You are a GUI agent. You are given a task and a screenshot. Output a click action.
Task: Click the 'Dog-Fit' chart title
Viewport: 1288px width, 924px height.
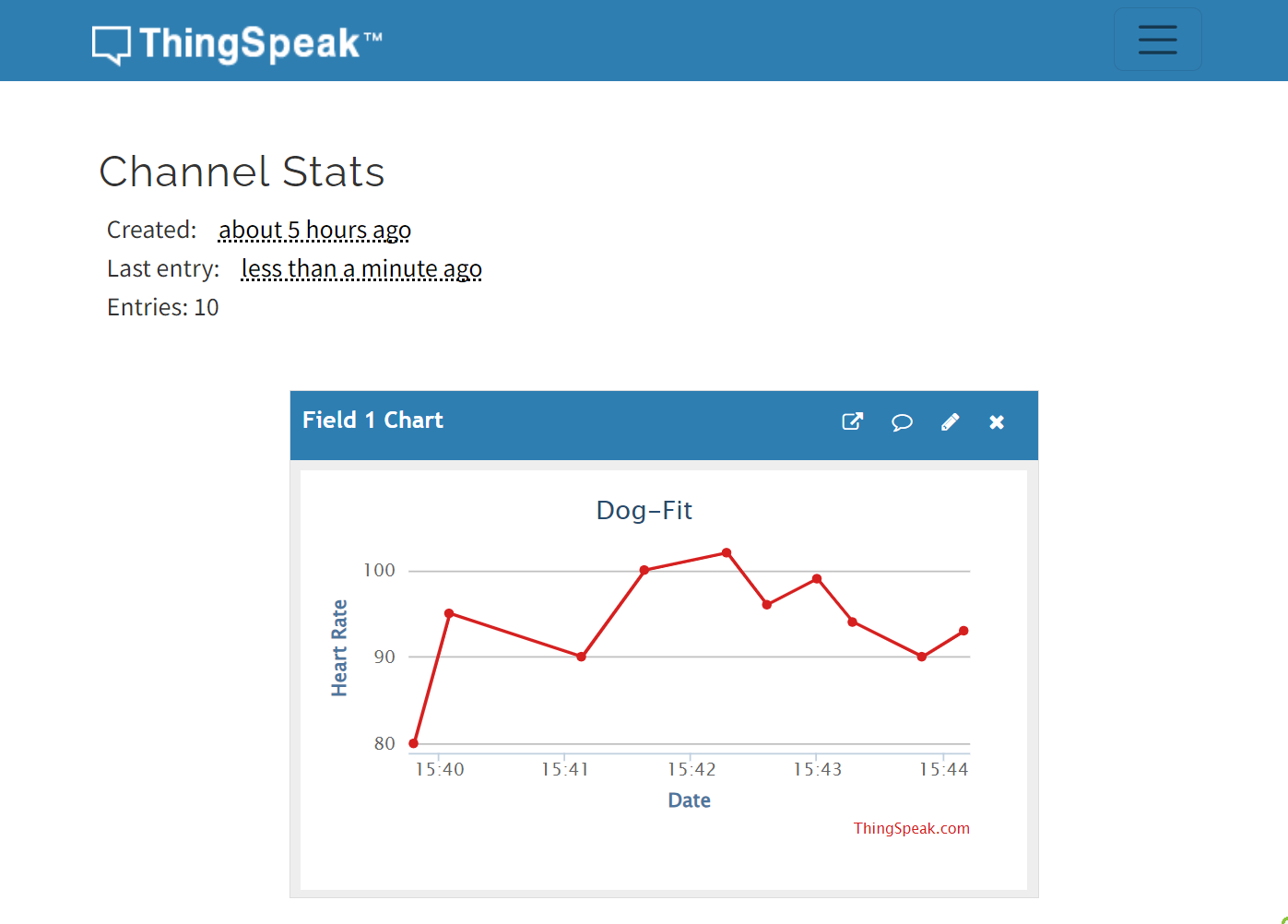[x=644, y=510]
